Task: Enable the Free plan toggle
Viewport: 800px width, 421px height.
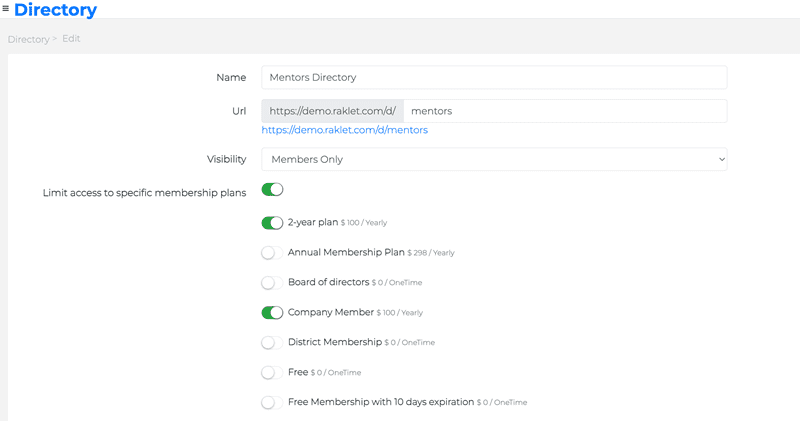Action: [272, 372]
